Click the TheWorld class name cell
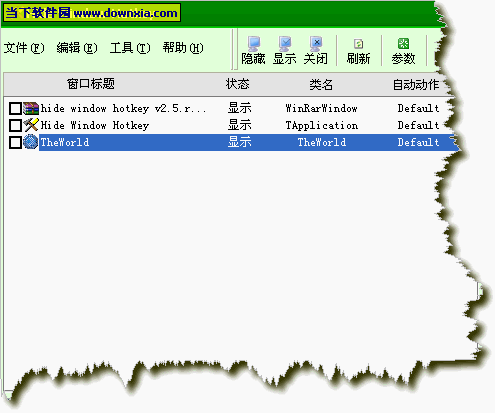The image size is (495, 413). [322, 142]
